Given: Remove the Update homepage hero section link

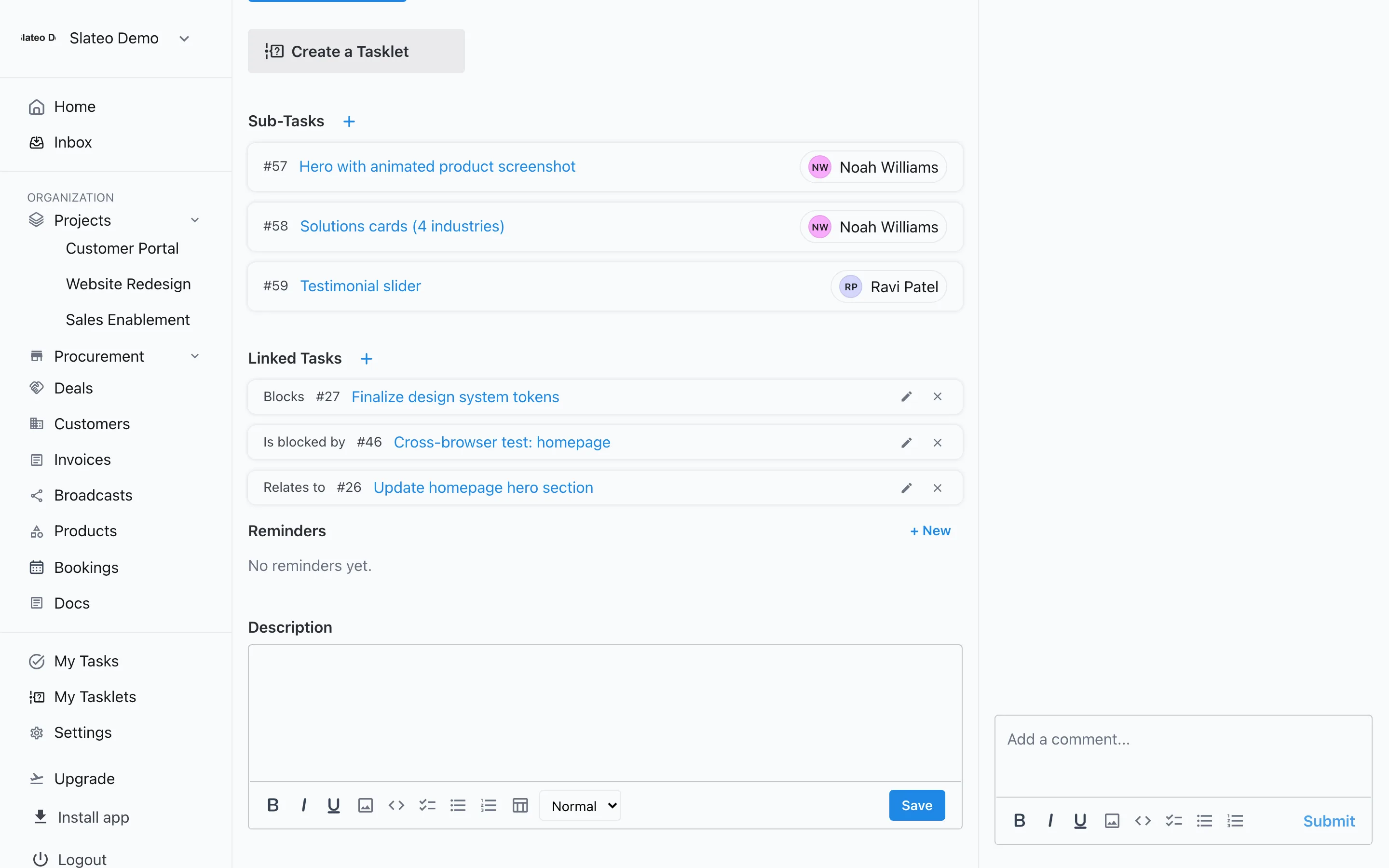Looking at the screenshot, I should pyautogui.click(x=937, y=488).
